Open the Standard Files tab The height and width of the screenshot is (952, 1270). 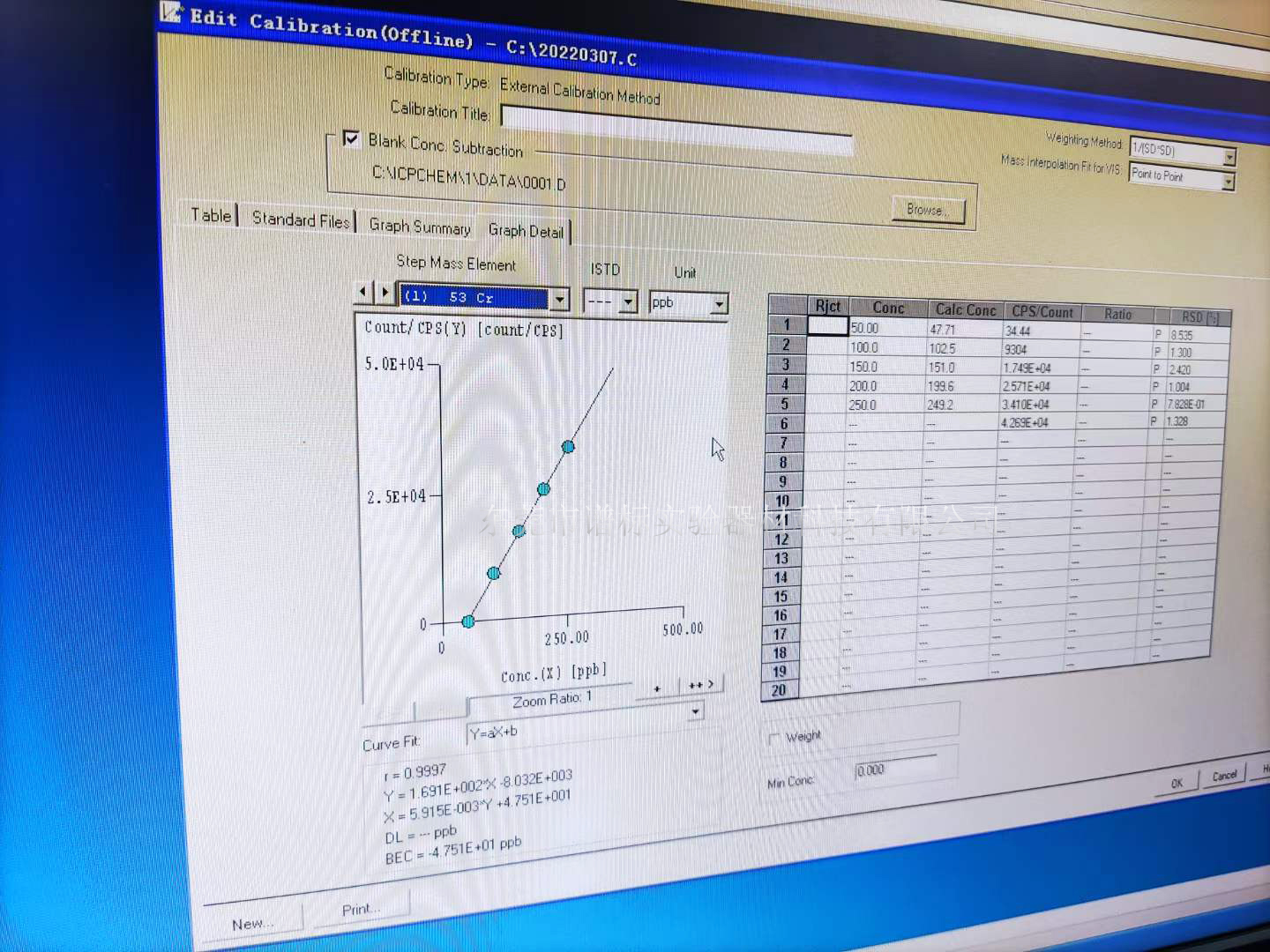300,219
